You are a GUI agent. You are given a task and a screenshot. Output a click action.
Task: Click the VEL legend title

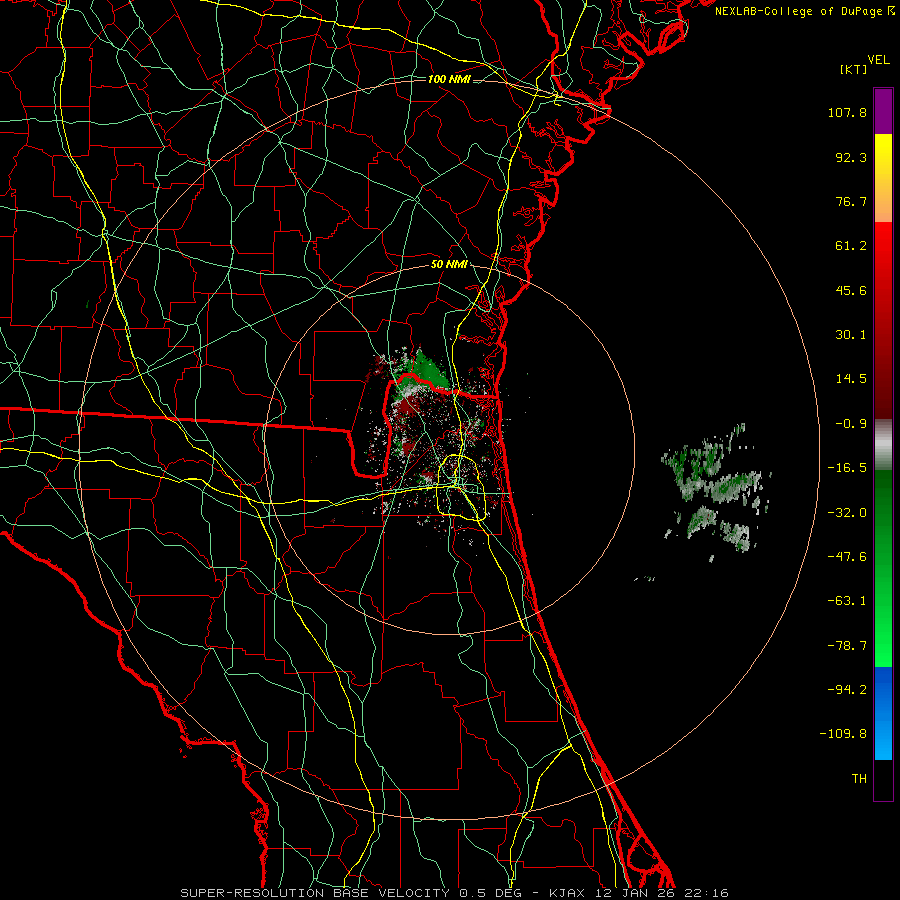(x=879, y=60)
